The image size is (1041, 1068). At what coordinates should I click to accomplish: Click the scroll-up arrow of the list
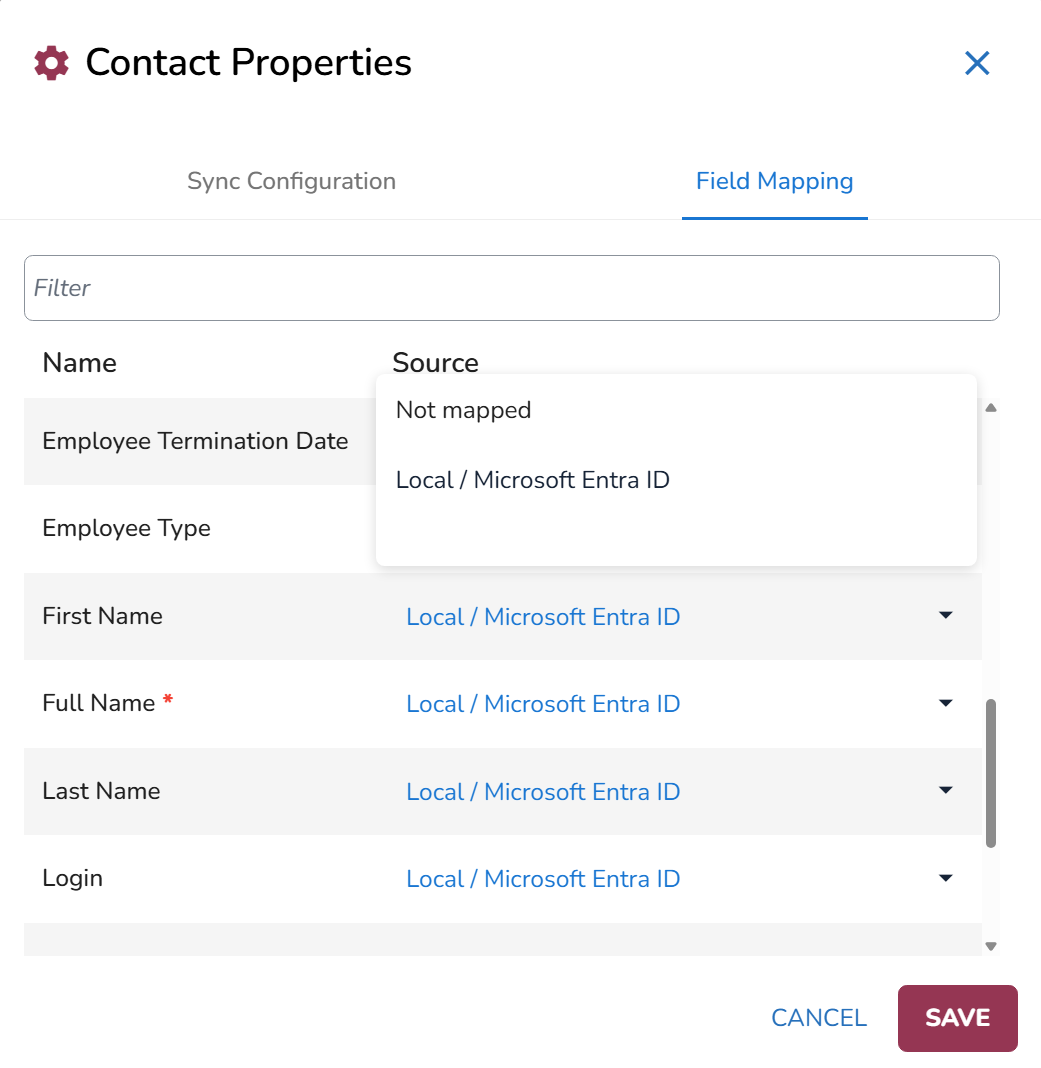(991, 408)
